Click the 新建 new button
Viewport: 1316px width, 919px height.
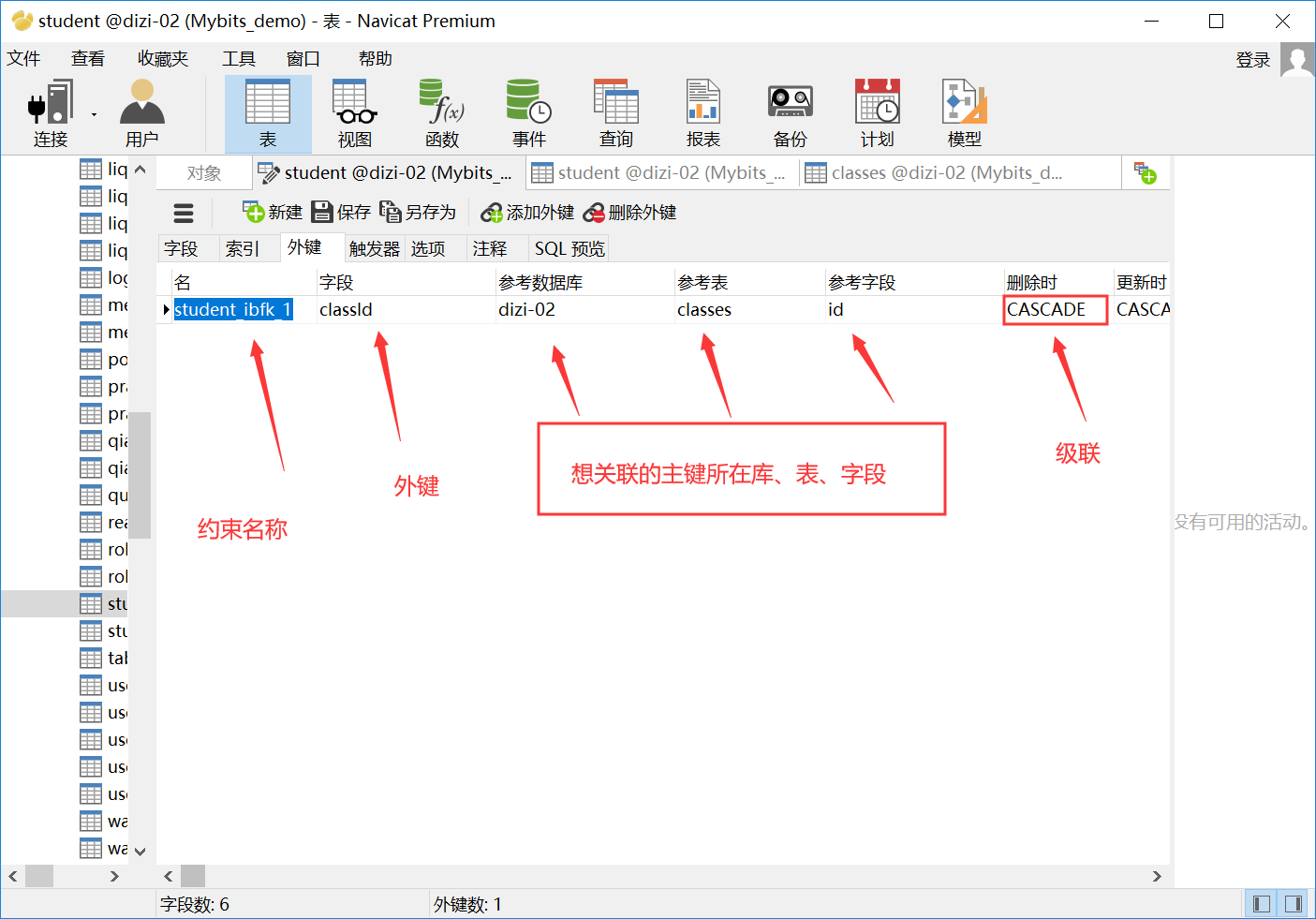coord(273,213)
